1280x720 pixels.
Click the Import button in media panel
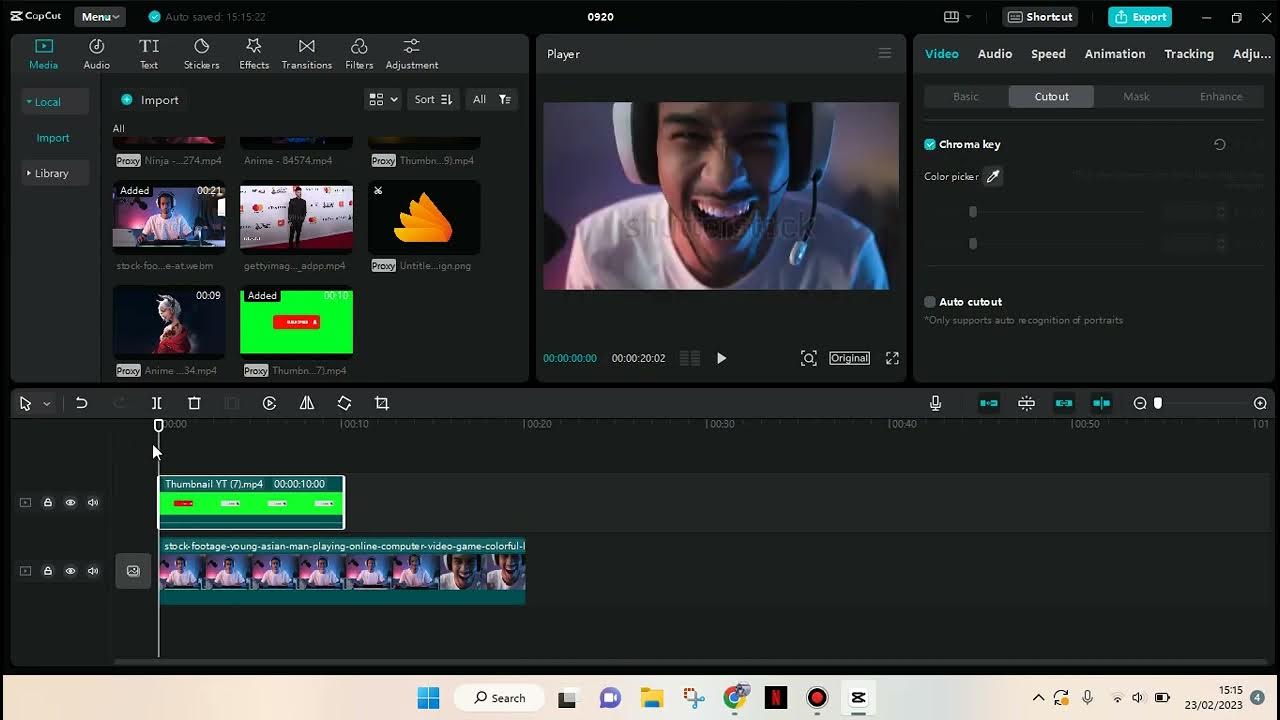(x=150, y=100)
